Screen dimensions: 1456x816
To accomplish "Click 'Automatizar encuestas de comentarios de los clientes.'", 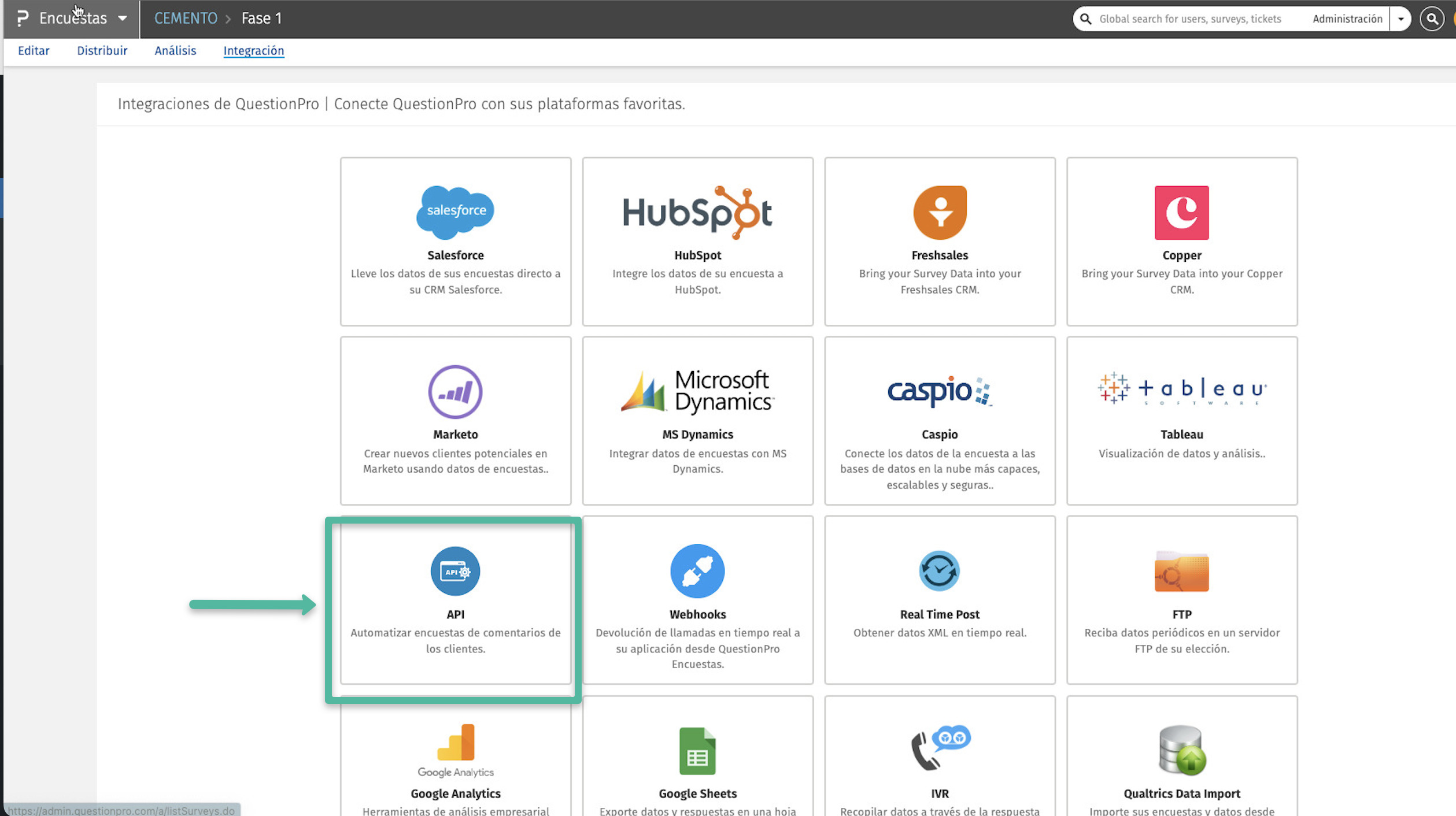I will (x=456, y=641).
